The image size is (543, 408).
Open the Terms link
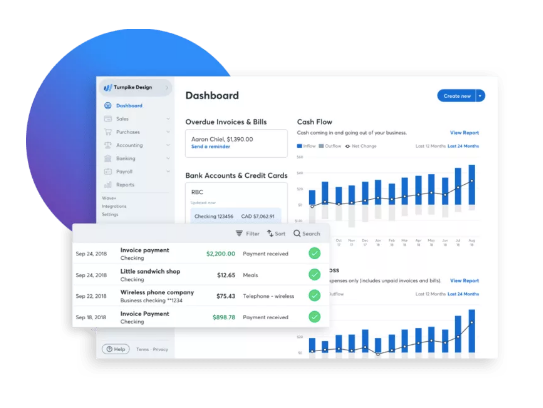142,349
